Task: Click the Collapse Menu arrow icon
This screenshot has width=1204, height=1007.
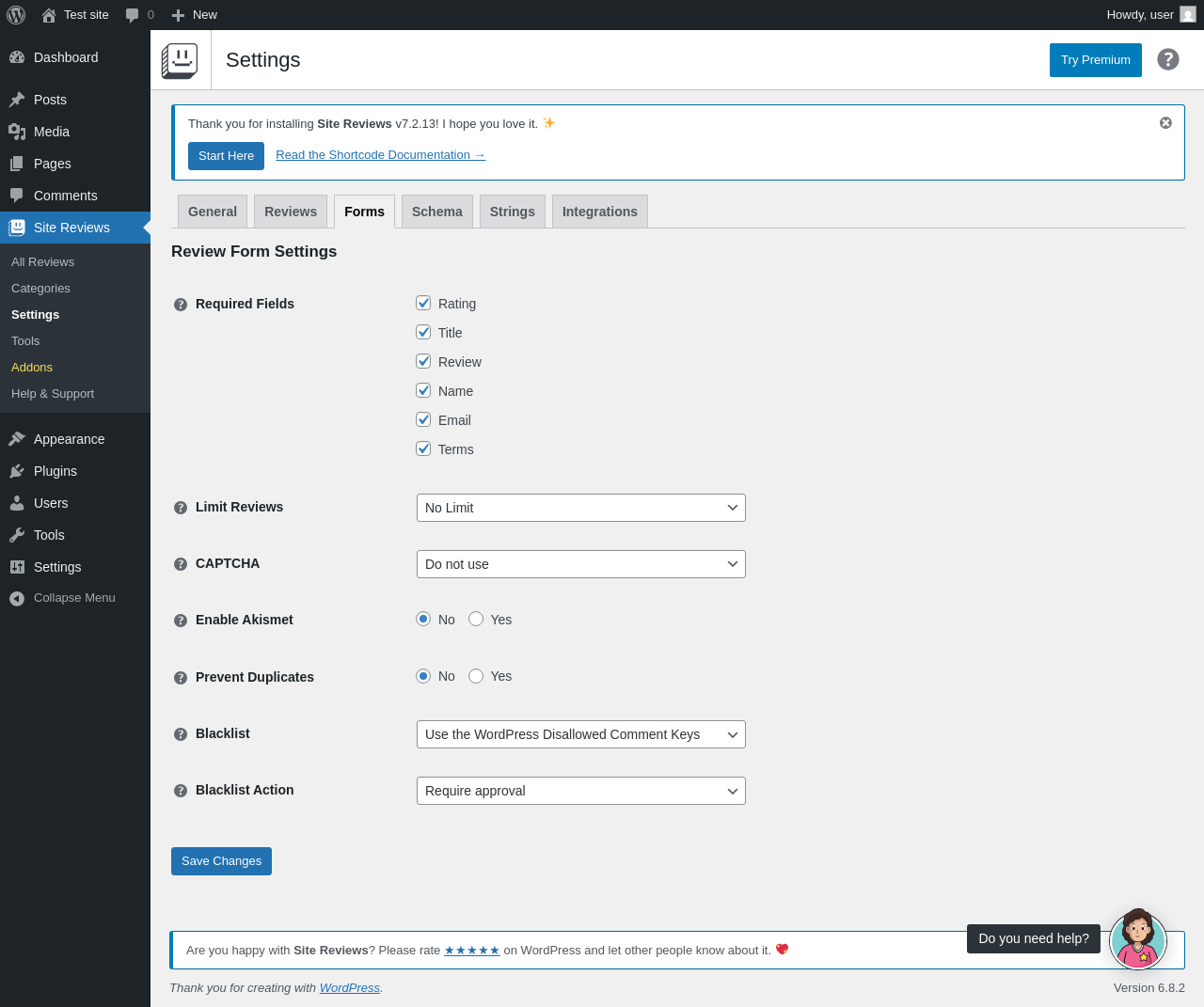Action: [x=17, y=598]
